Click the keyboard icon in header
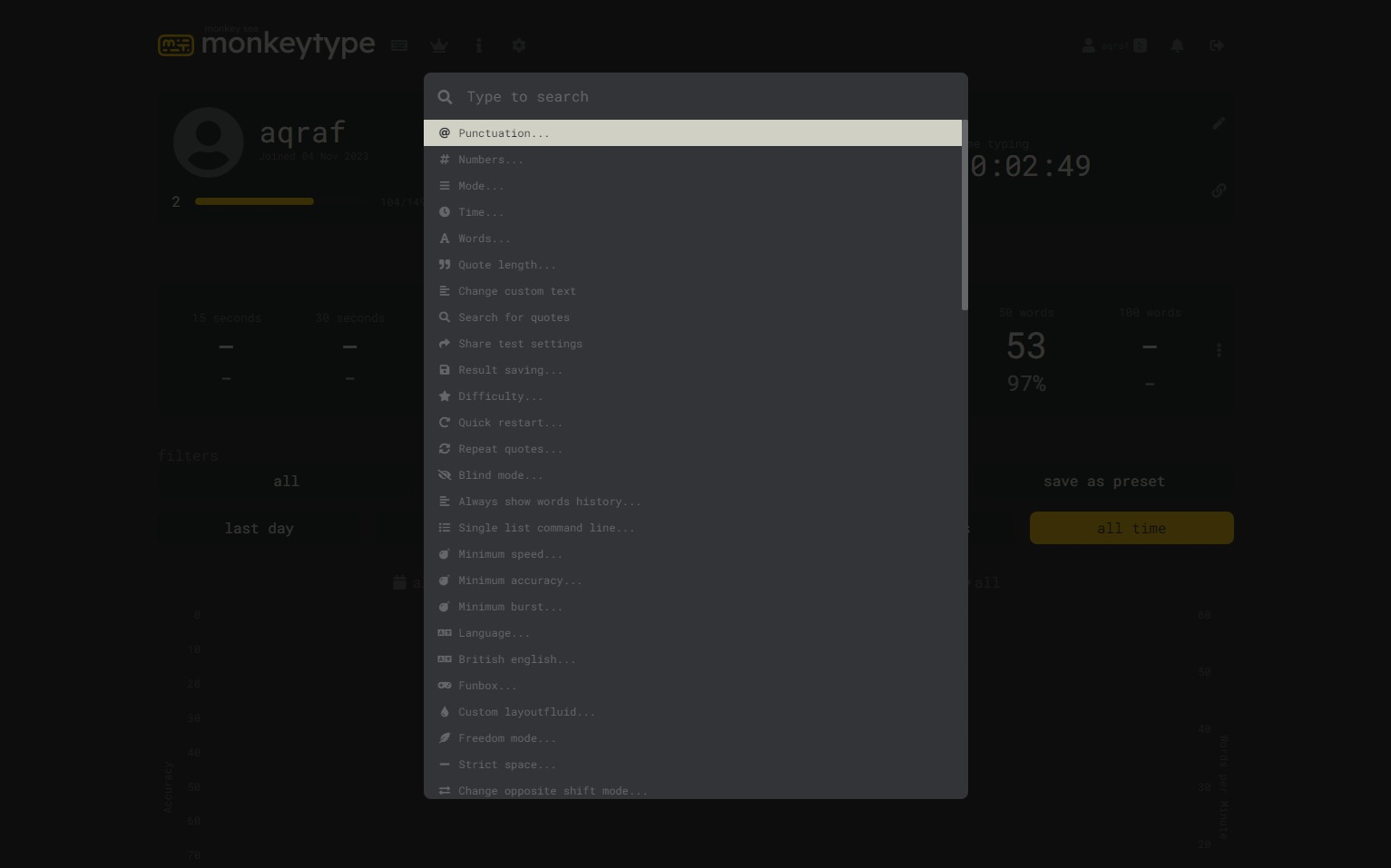The width and height of the screenshot is (1391, 868). coord(399,45)
